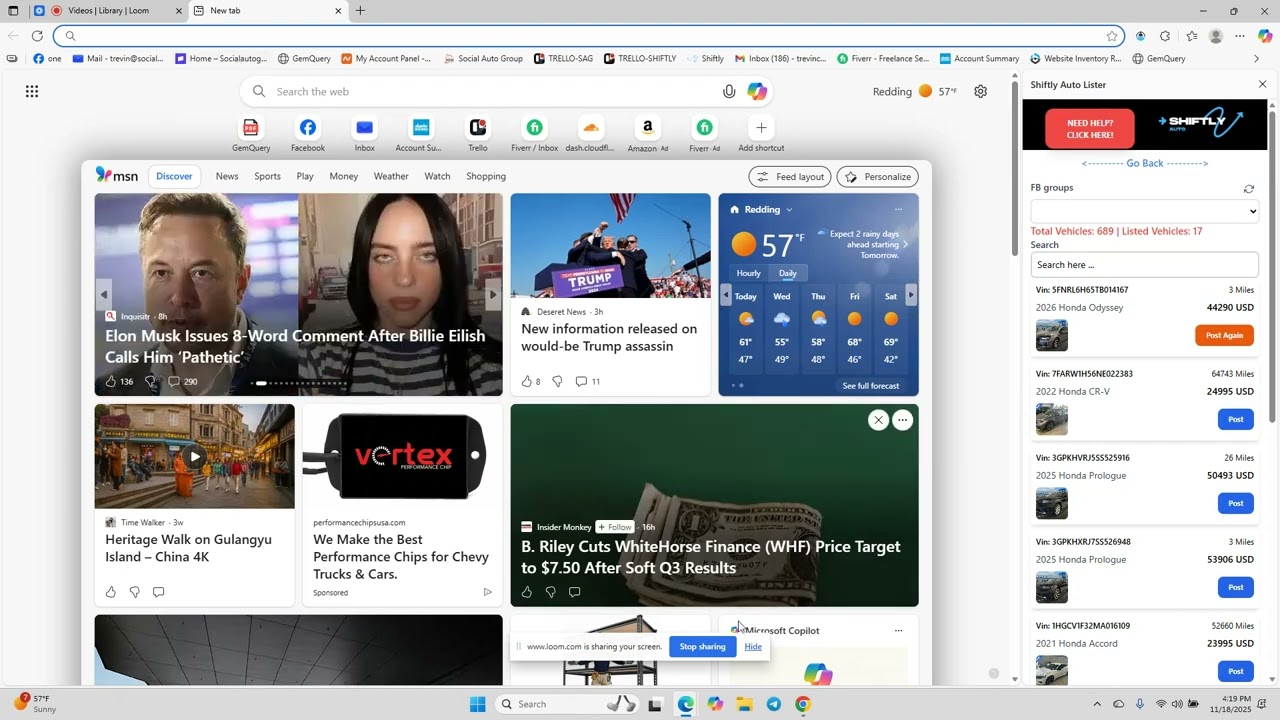This screenshot has height=720, width=1280.
Task: Hide the Loom sharing notification
Action: [753, 646]
